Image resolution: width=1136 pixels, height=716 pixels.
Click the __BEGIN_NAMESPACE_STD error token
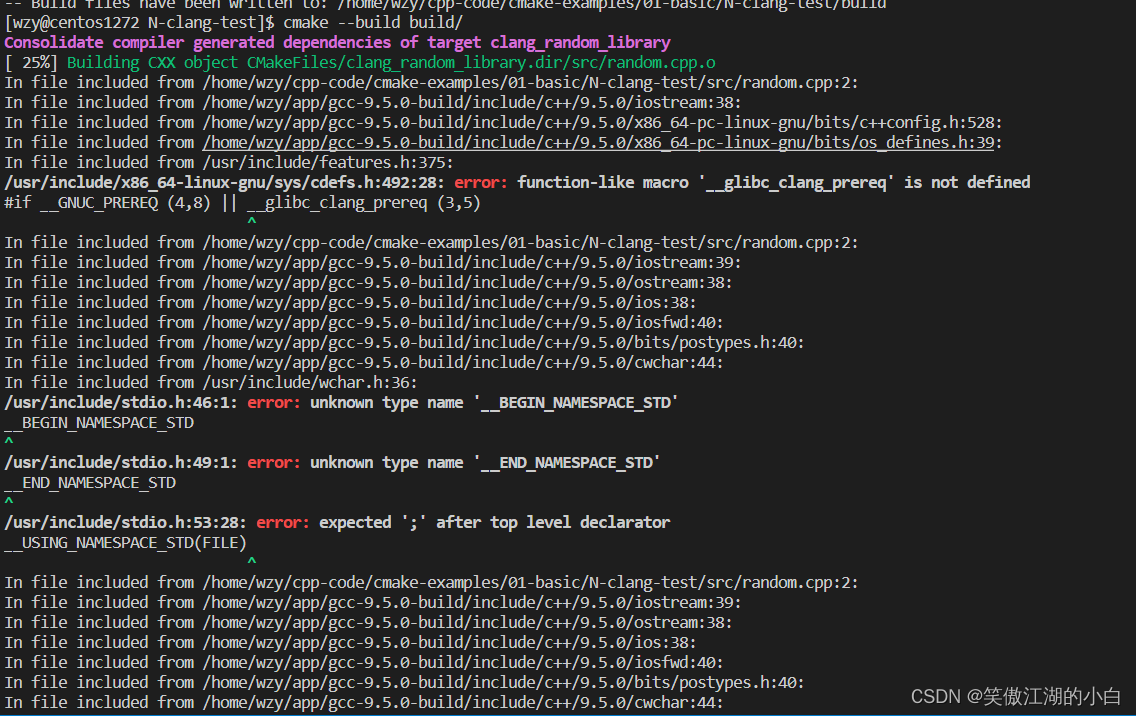pyautogui.click(x=98, y=422)
